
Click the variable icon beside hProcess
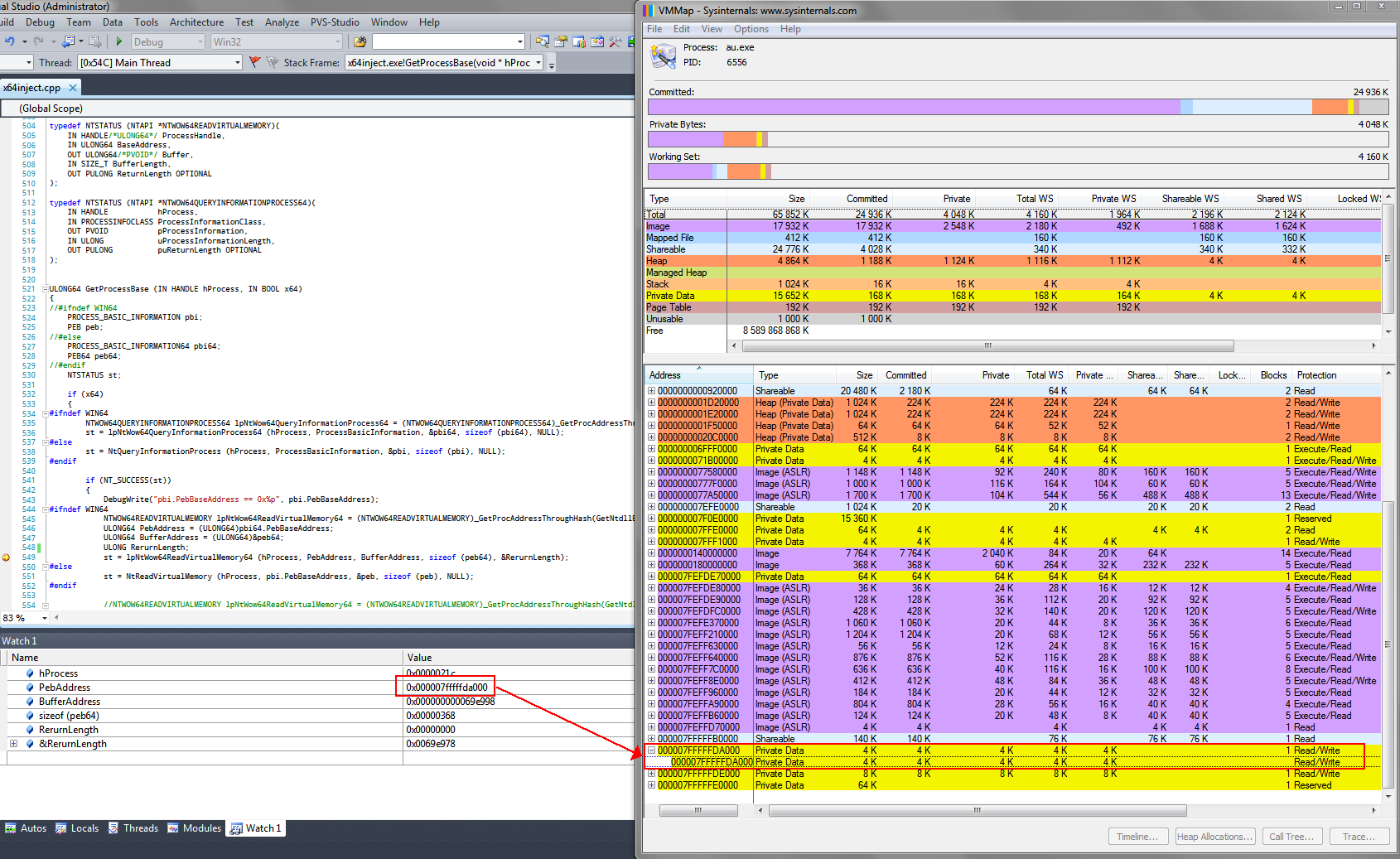pos(30,673)
